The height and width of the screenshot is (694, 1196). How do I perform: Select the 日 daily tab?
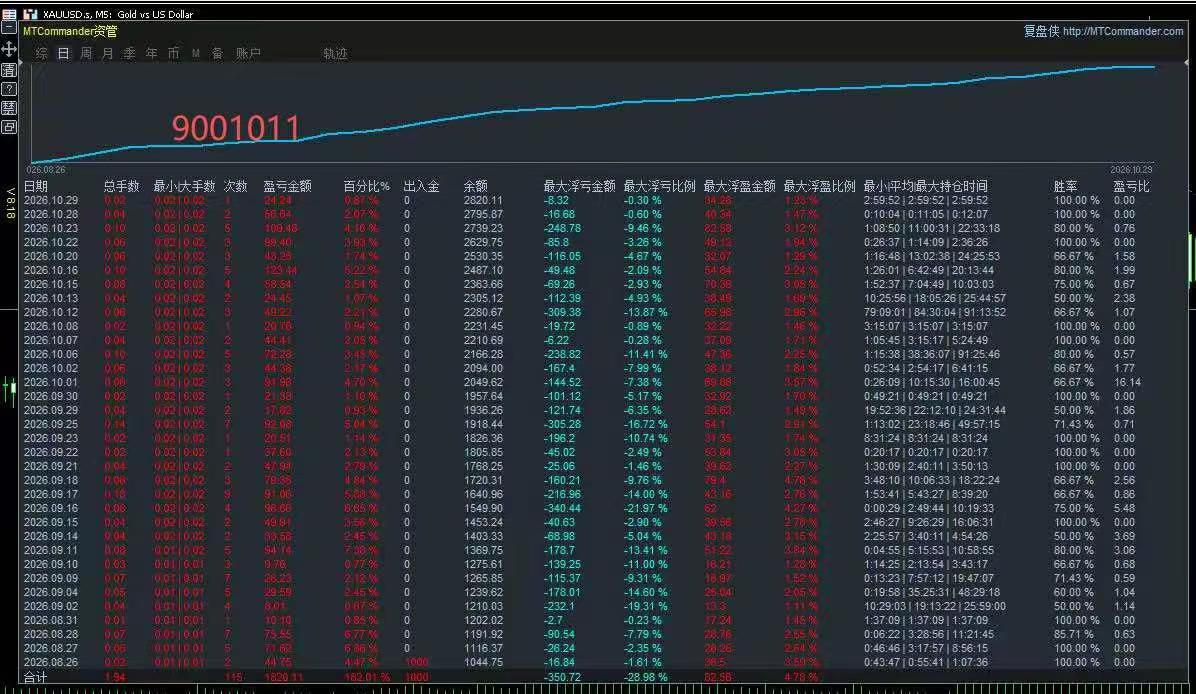pos(63,53)
